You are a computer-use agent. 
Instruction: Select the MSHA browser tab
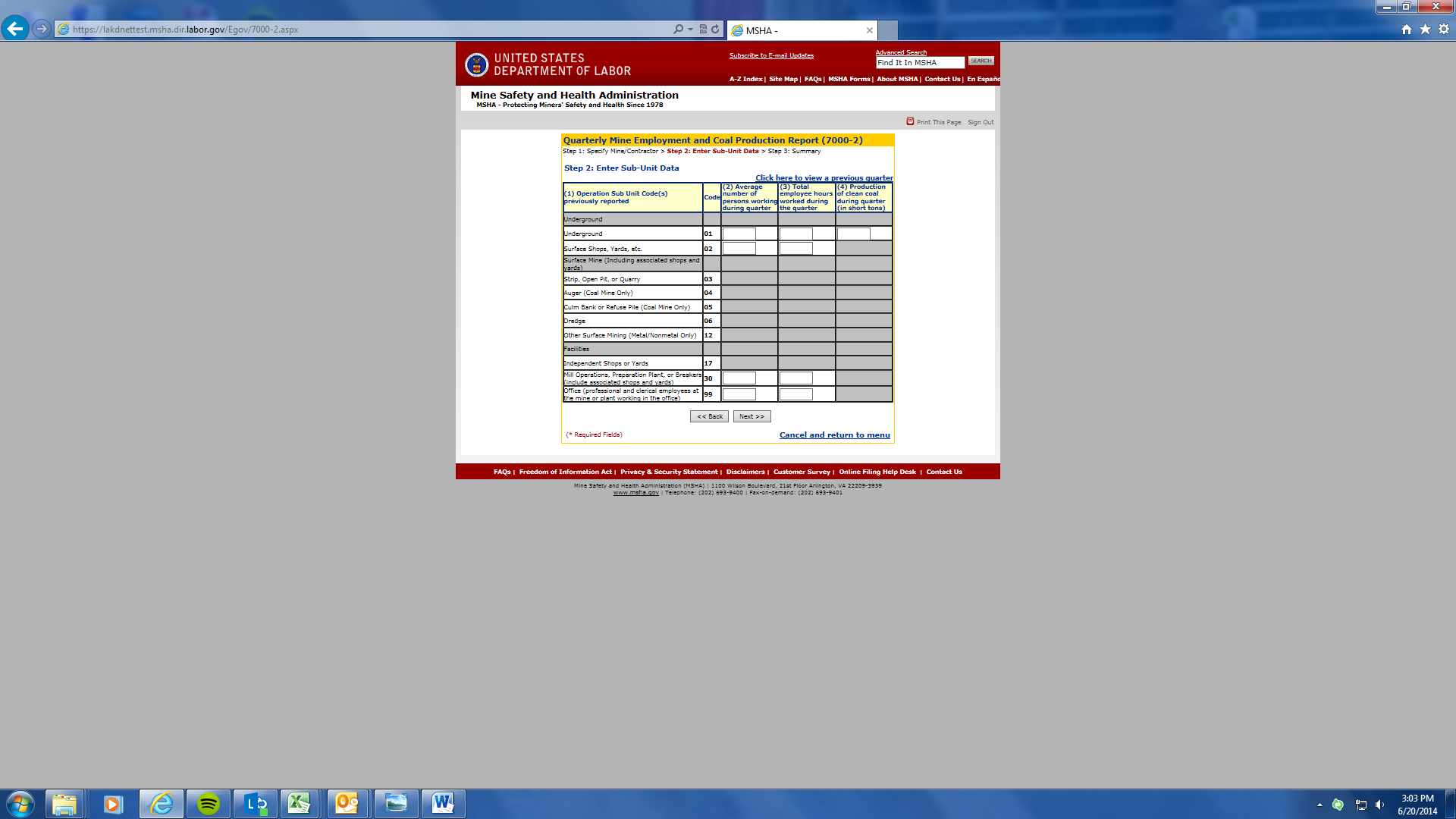click(796, 30)
